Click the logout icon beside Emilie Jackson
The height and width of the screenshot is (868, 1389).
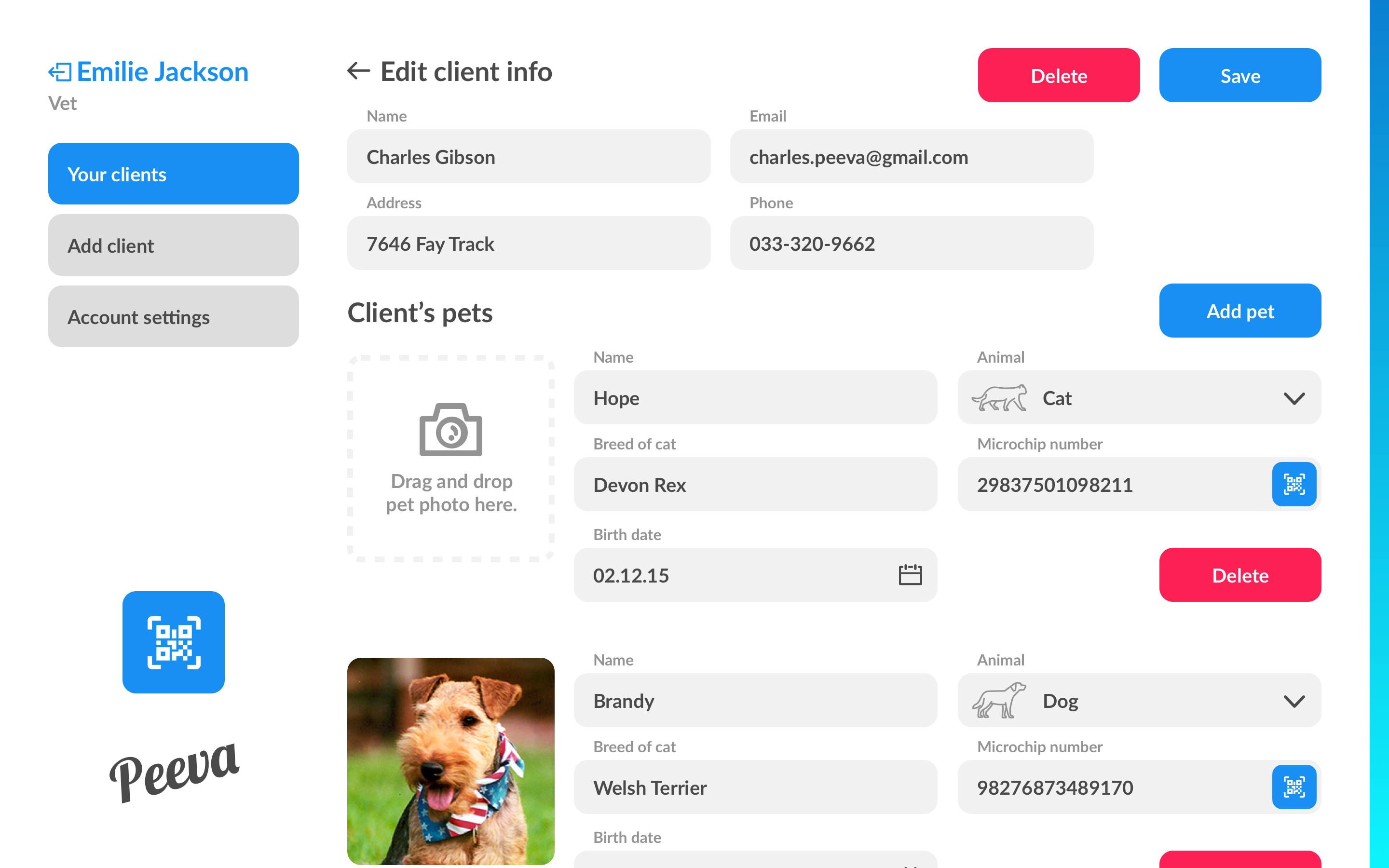tap(61, 71)
